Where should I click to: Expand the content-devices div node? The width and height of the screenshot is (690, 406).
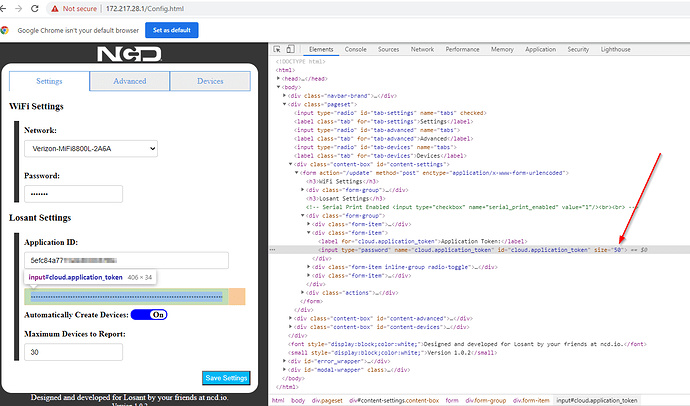[291, 327]
